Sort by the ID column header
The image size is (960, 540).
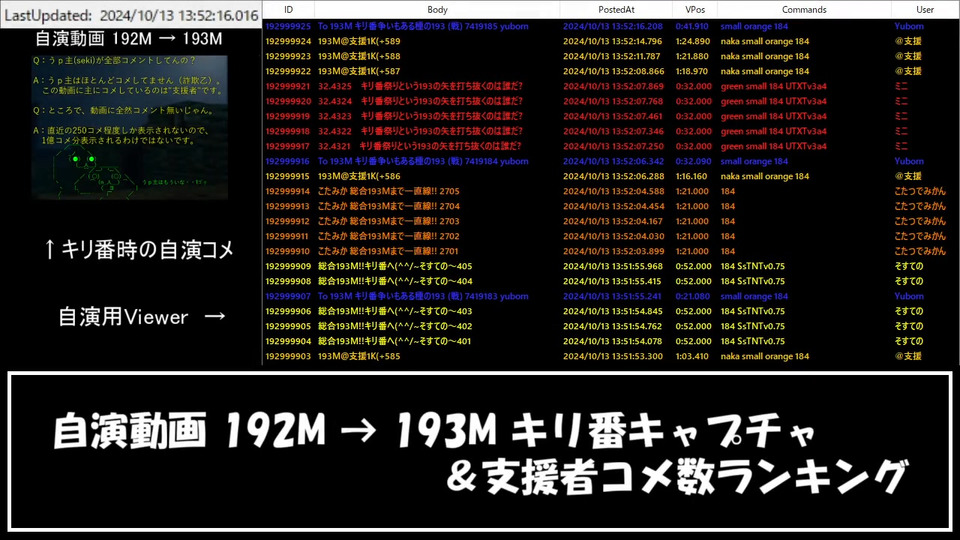[288, 10]
